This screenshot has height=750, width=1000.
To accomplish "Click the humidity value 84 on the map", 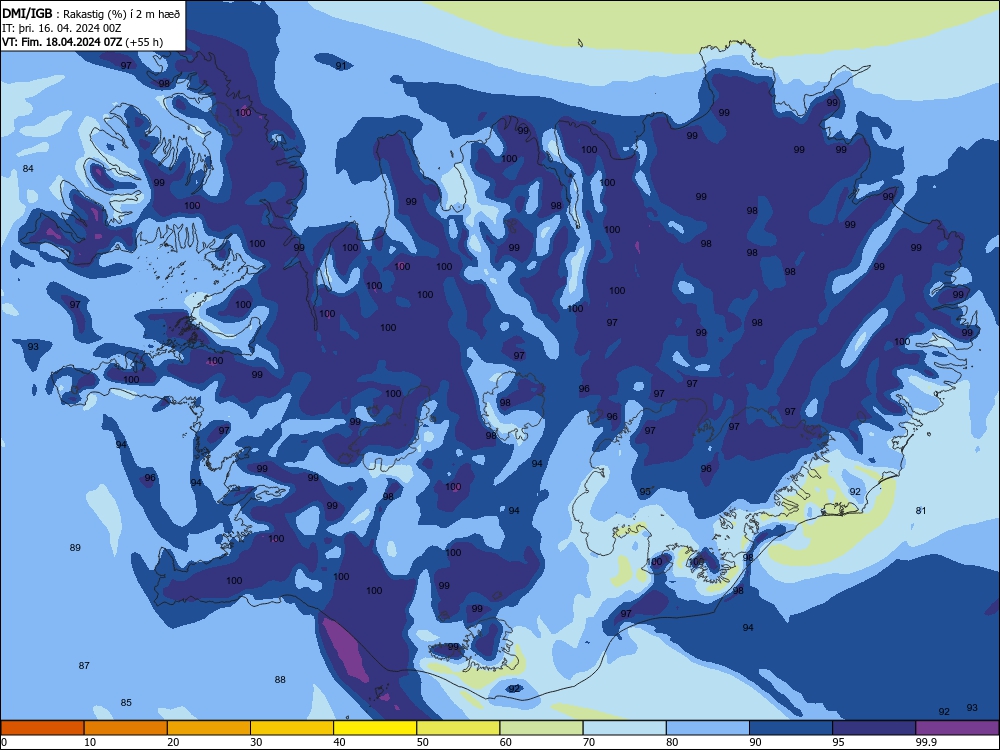I will [28, 169].
